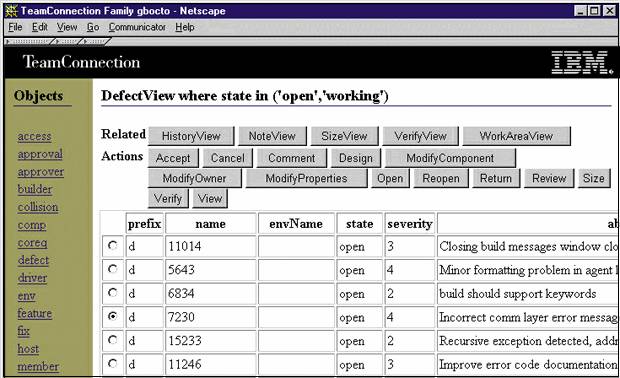Select the radio button for defect 7230
Image resolution: width=620 pixels, height=378 pixels.
(113, 316)
